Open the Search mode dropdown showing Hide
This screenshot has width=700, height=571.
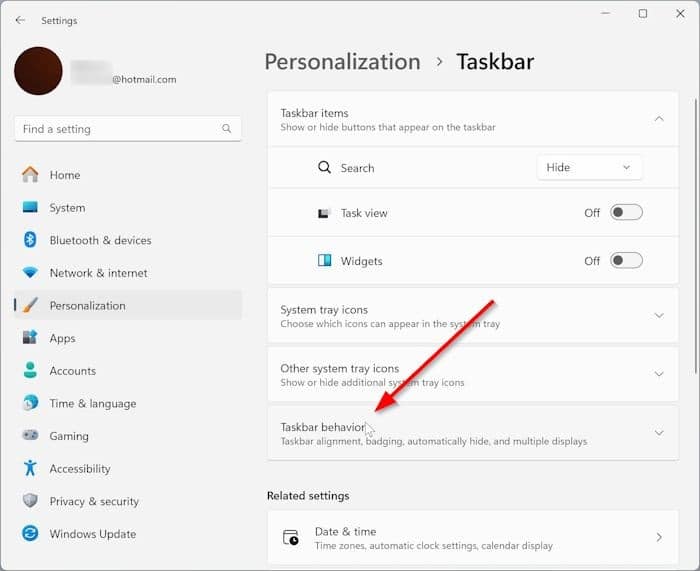click(589, 168)
